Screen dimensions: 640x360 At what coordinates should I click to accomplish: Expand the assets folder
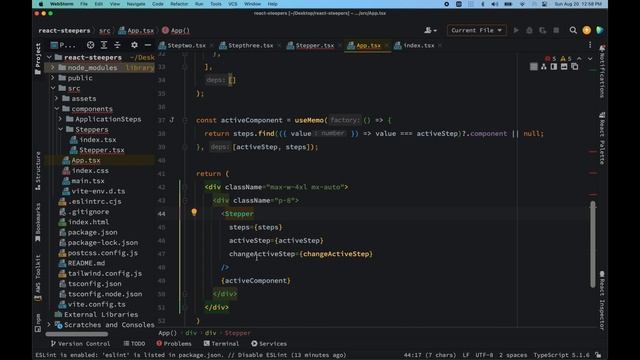[x=56, y=98]
